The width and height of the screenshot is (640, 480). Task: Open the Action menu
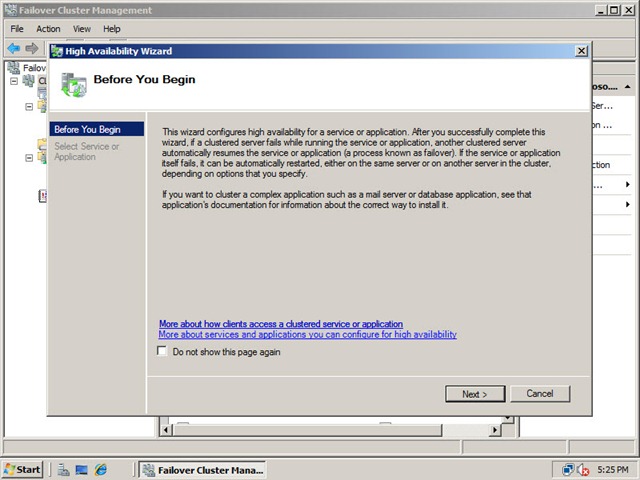tap(48, 29)
